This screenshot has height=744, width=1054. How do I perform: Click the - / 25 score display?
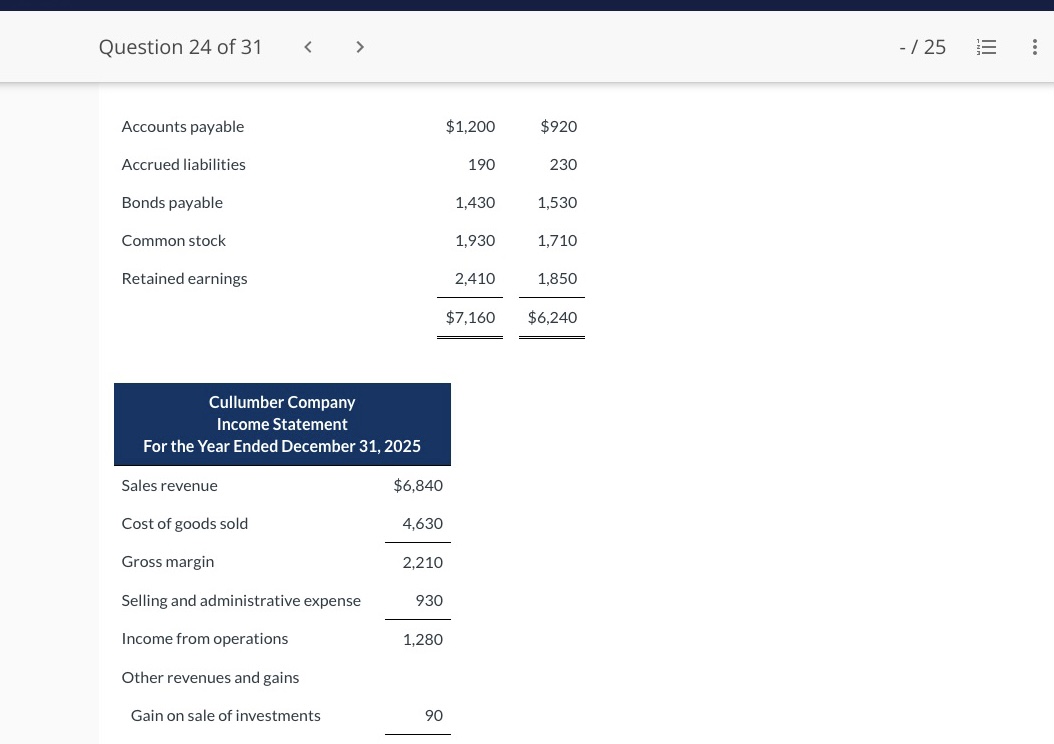921,46
